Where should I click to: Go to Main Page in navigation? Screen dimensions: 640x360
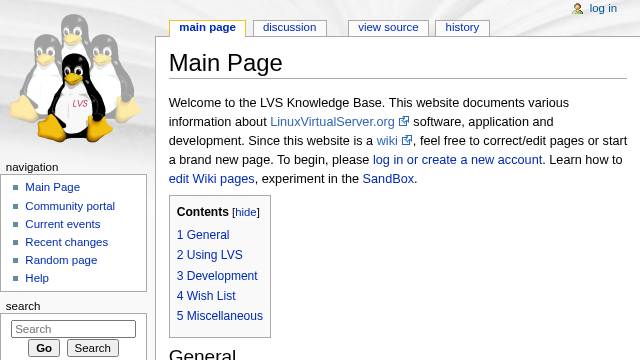[x=53, y=187]
